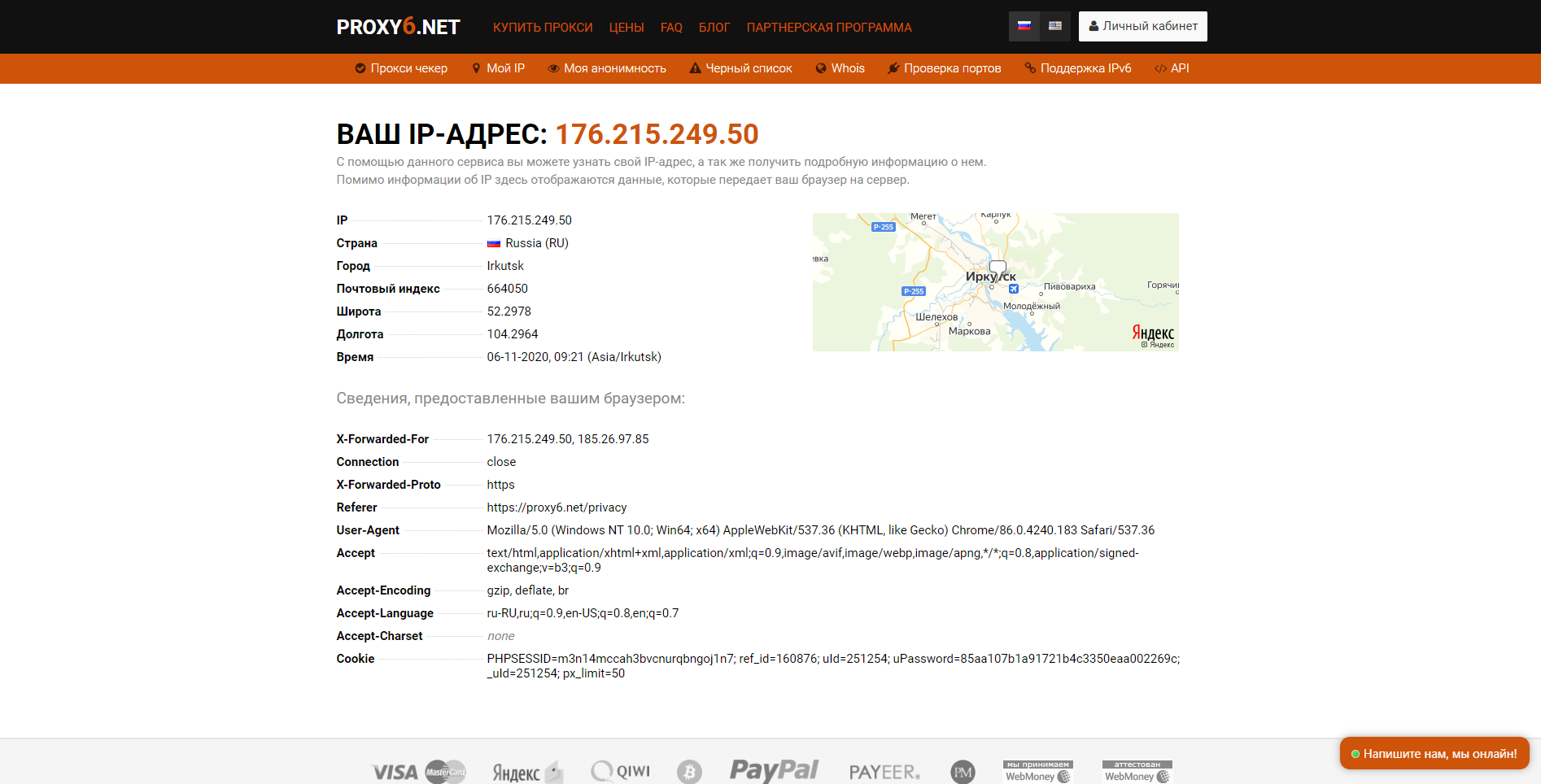Click the Черный список warning triangle icon
The image size is (1541, 784).
(695, 68)
